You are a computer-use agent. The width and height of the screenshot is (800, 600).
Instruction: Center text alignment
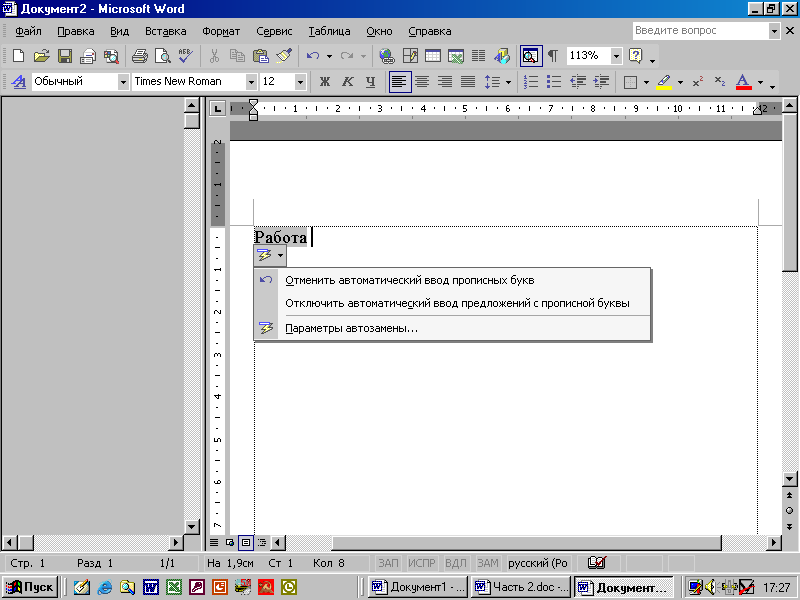point(422,82)
